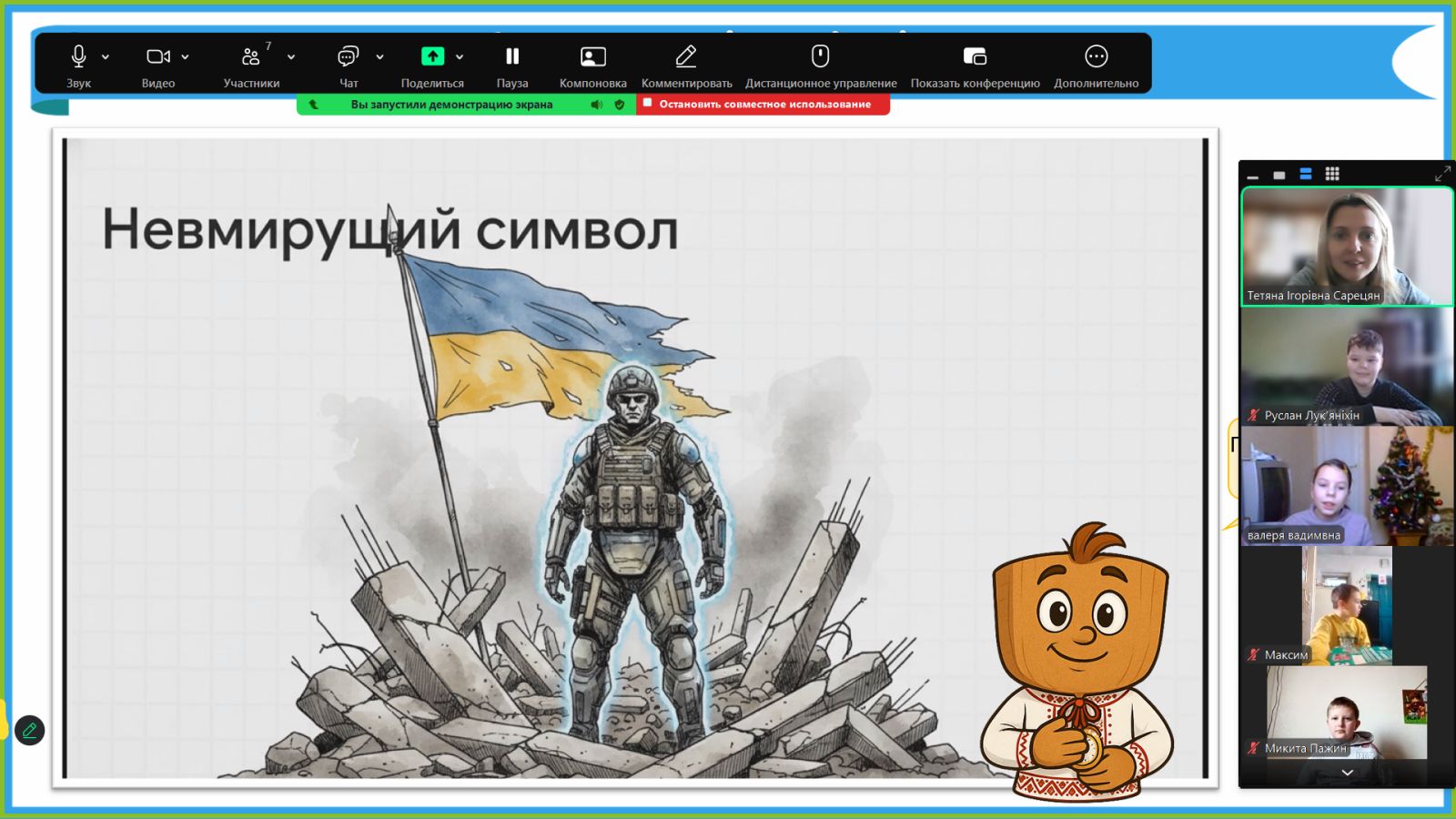Expand the share options arrow beside Поделиться
Viewport: 1456px width, 819px height.
click(x=460, y=57)
